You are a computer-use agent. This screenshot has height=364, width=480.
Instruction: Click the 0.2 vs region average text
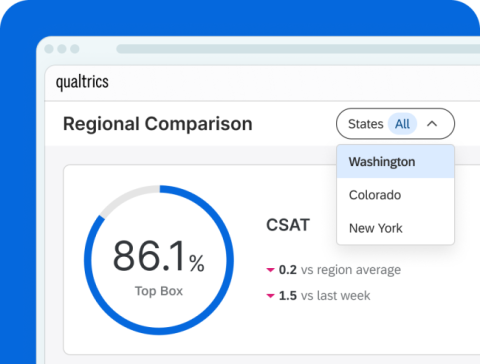coord(340,270)
